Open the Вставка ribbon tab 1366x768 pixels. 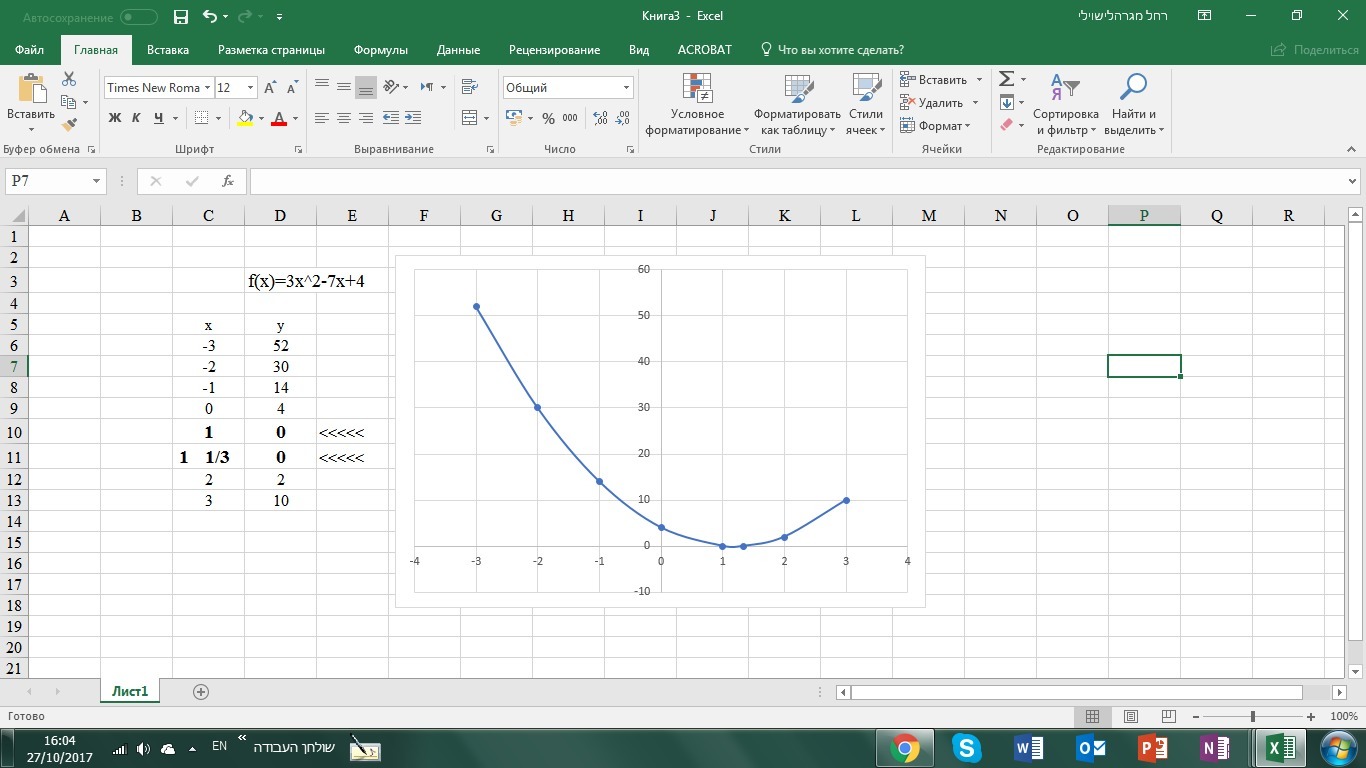167,50
